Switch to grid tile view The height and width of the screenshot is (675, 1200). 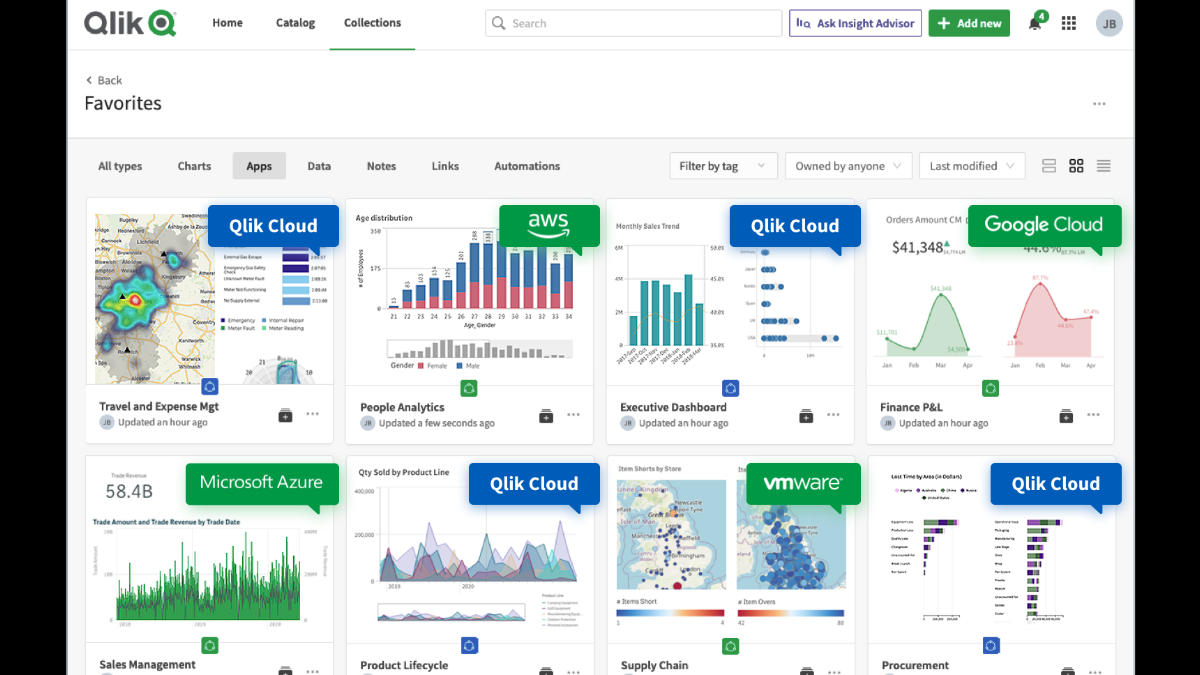click(1076, 166)
